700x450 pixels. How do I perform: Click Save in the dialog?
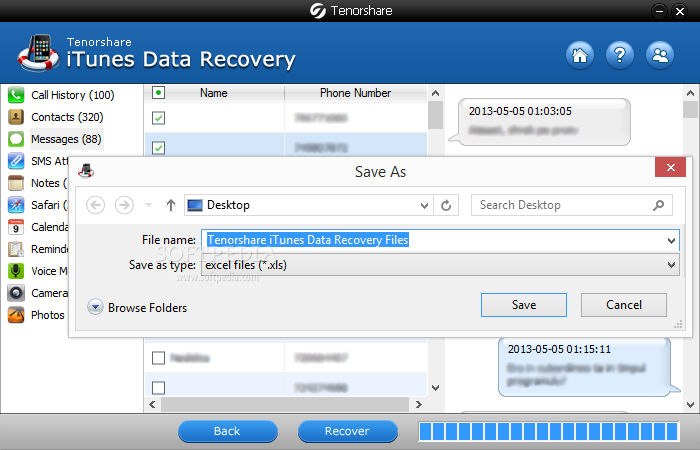(524, 305)
